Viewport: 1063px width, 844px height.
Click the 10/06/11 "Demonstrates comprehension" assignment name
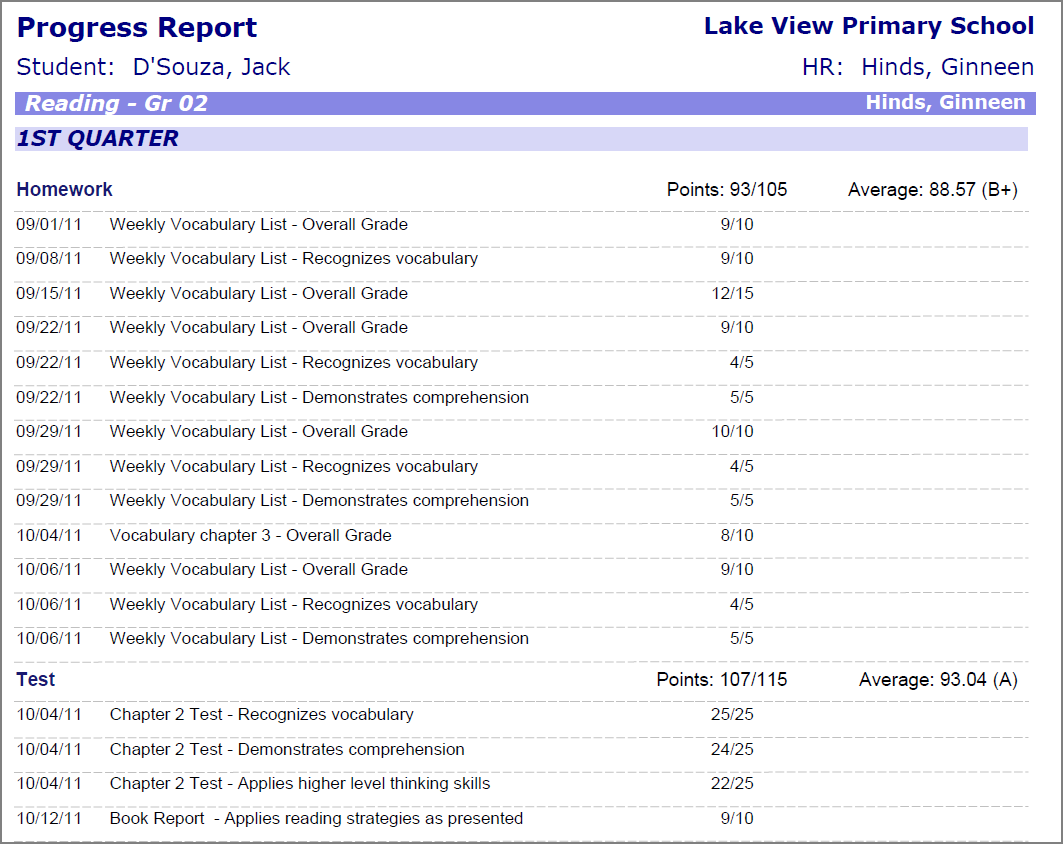pos(319,639)
